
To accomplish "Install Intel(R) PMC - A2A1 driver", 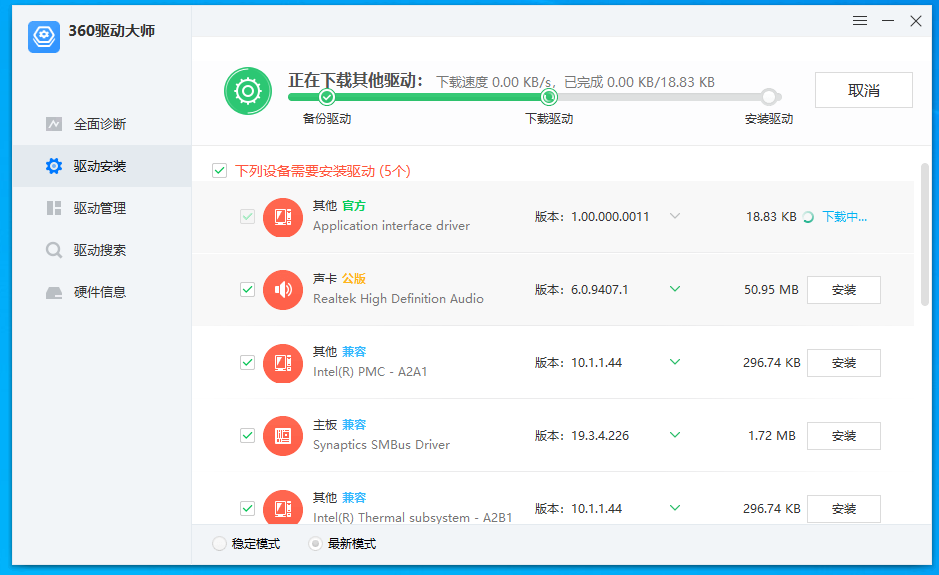I will pyautogui.click(x=844, y=363).
